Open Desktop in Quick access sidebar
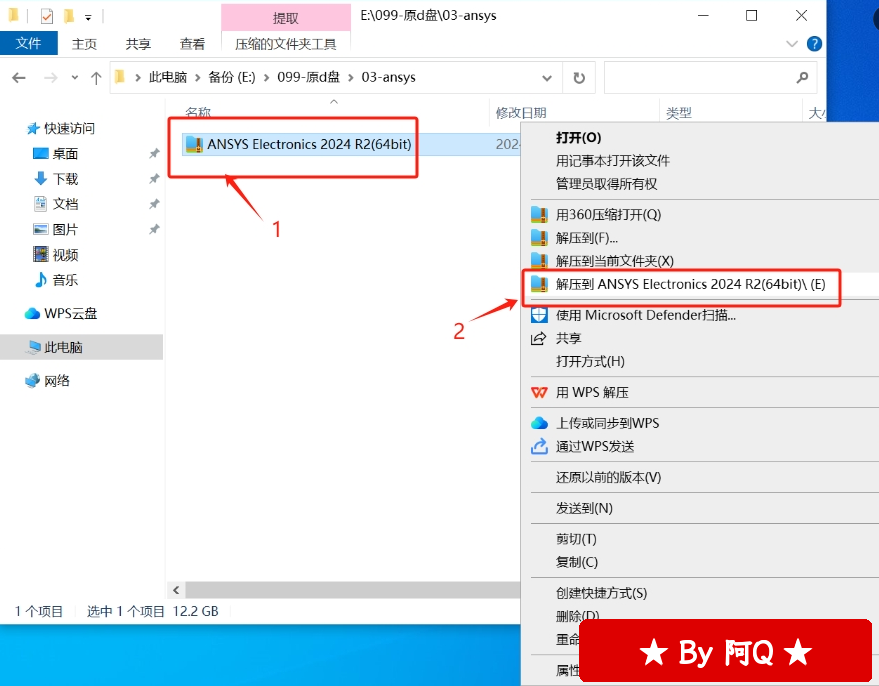This screenshot has height=686, width=879. click(x=65, y=154)
